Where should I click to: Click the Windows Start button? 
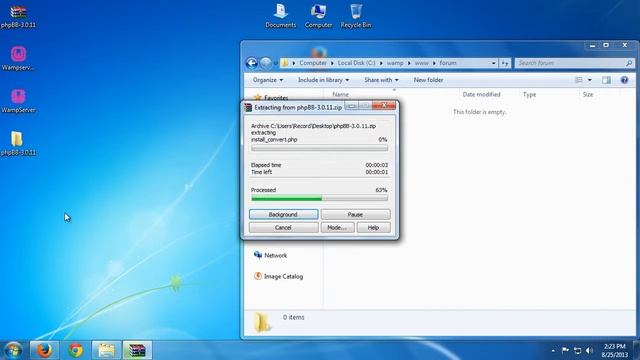13,350
